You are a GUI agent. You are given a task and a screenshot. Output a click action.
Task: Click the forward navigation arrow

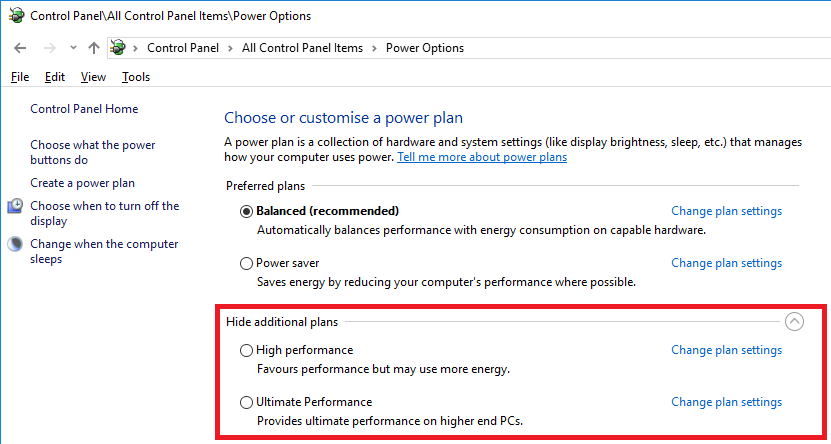coord(49,48)
